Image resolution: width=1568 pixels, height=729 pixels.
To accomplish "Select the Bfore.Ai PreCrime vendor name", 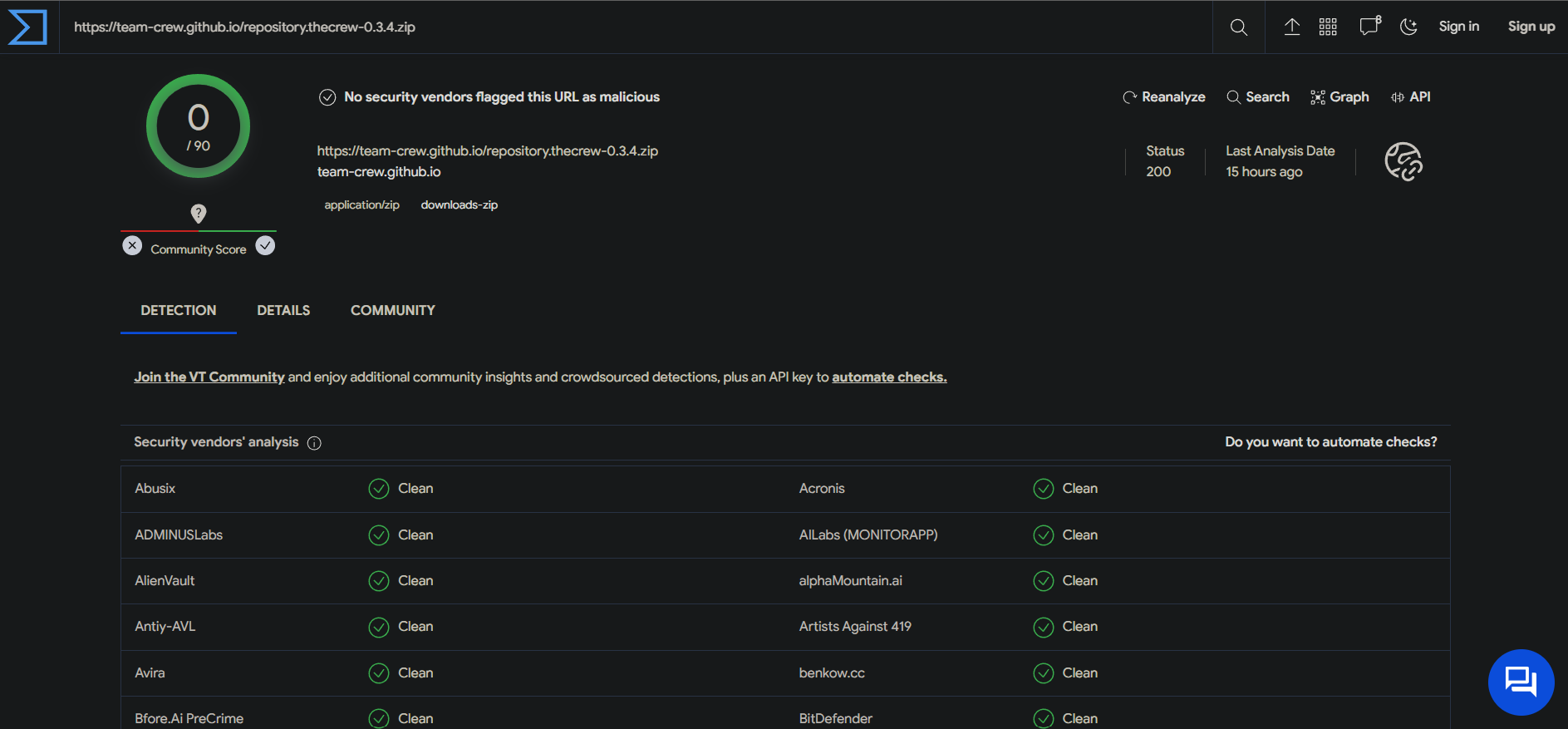I will tap(189, 719).
